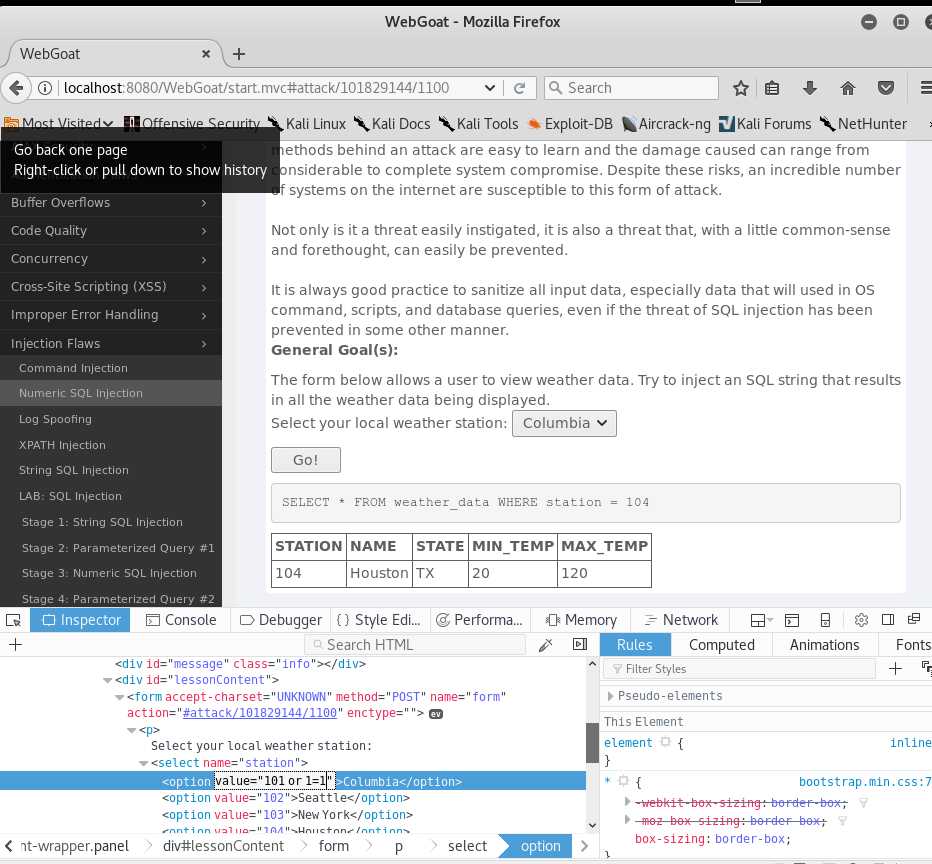Highlight elements matching the * selector
This screenshot has height=864, width=932.
[623, 781]
